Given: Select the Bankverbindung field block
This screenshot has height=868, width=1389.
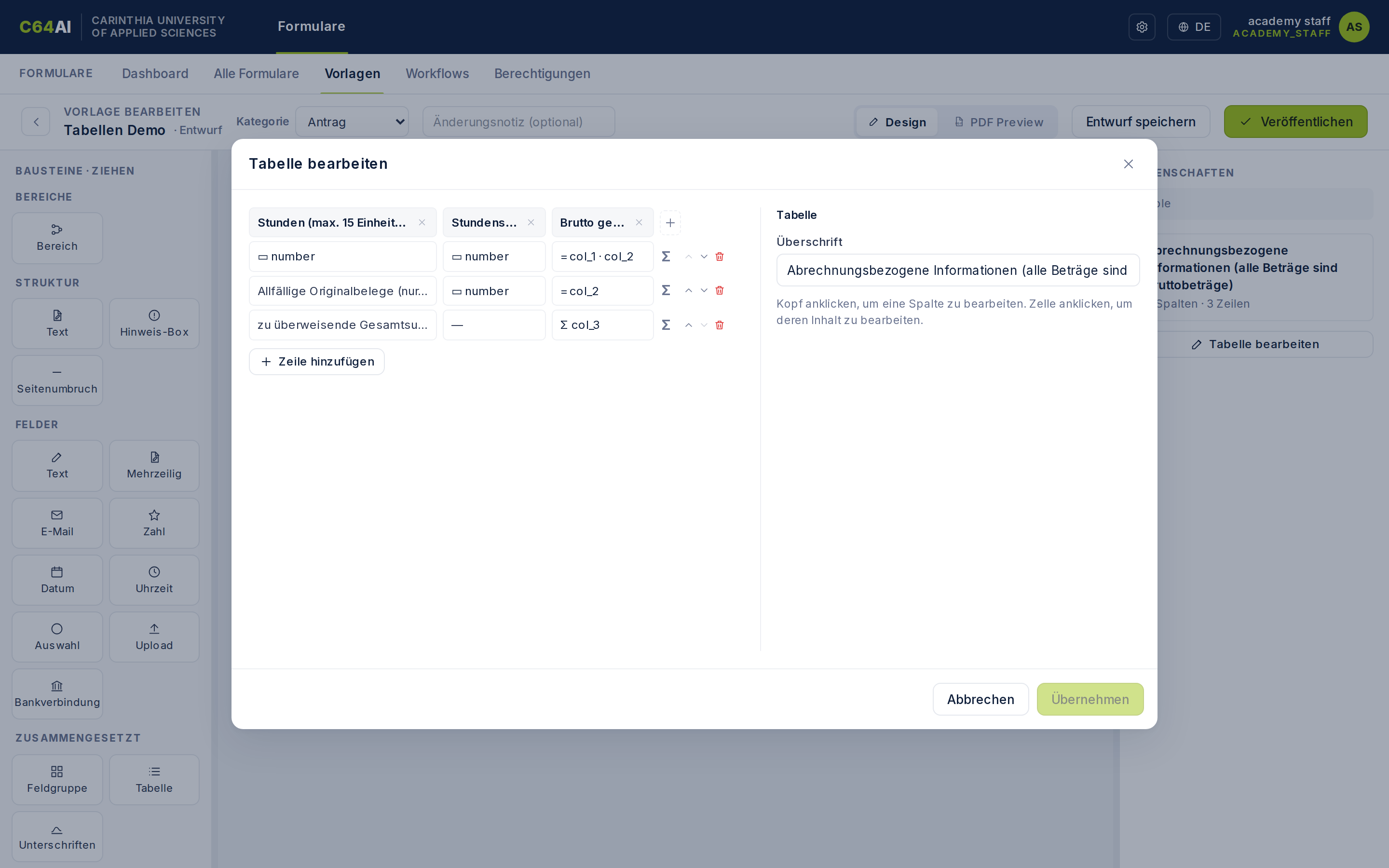Looking at the screenshot, I should tap(57, 693).
